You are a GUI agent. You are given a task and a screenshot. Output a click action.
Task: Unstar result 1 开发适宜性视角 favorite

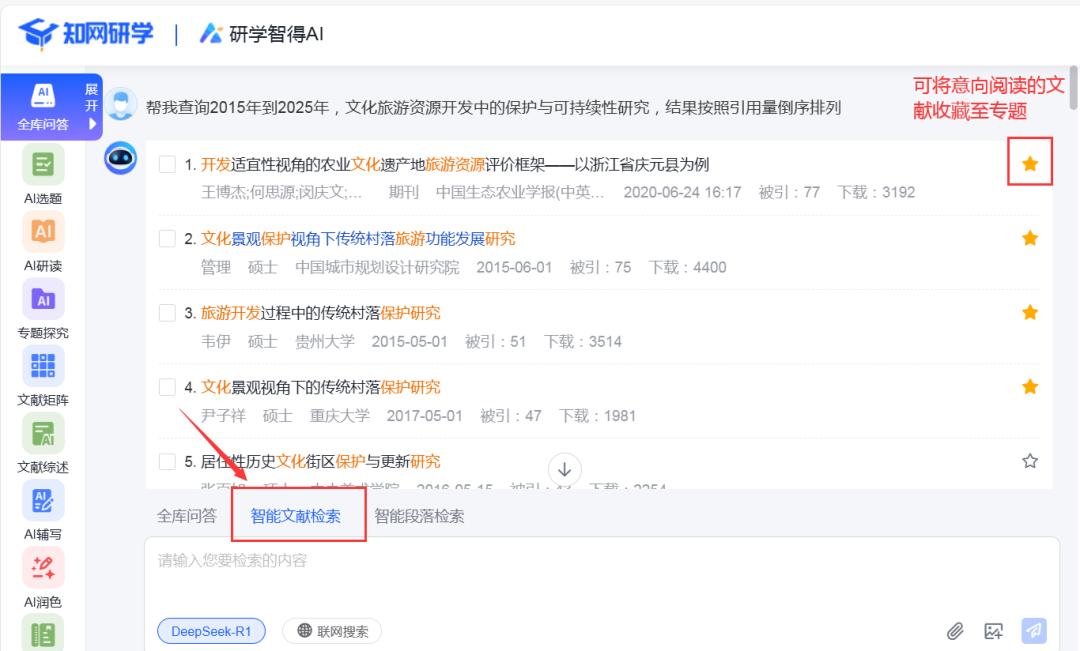1030,163
